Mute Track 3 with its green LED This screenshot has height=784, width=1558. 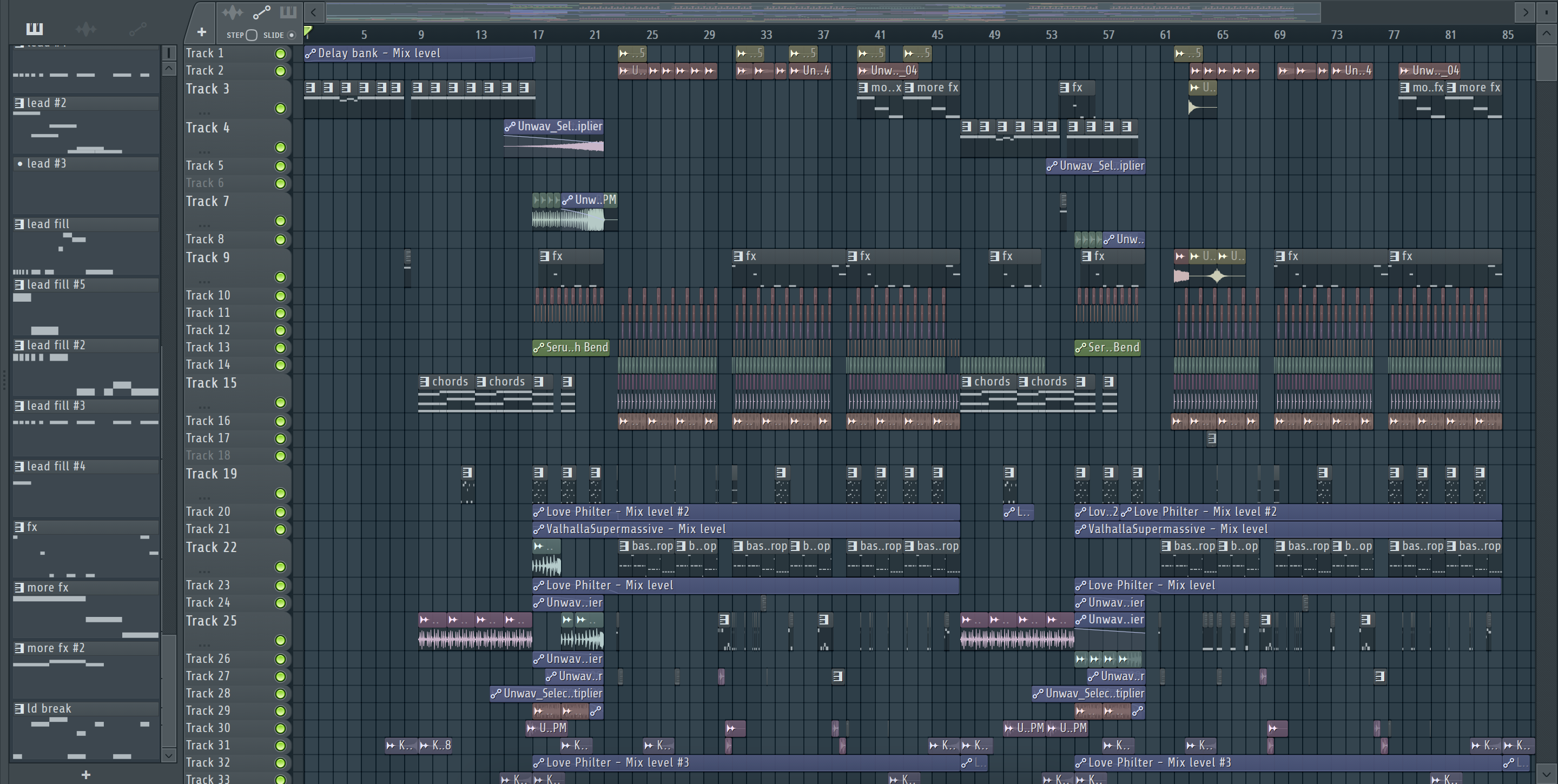(280, 109)
